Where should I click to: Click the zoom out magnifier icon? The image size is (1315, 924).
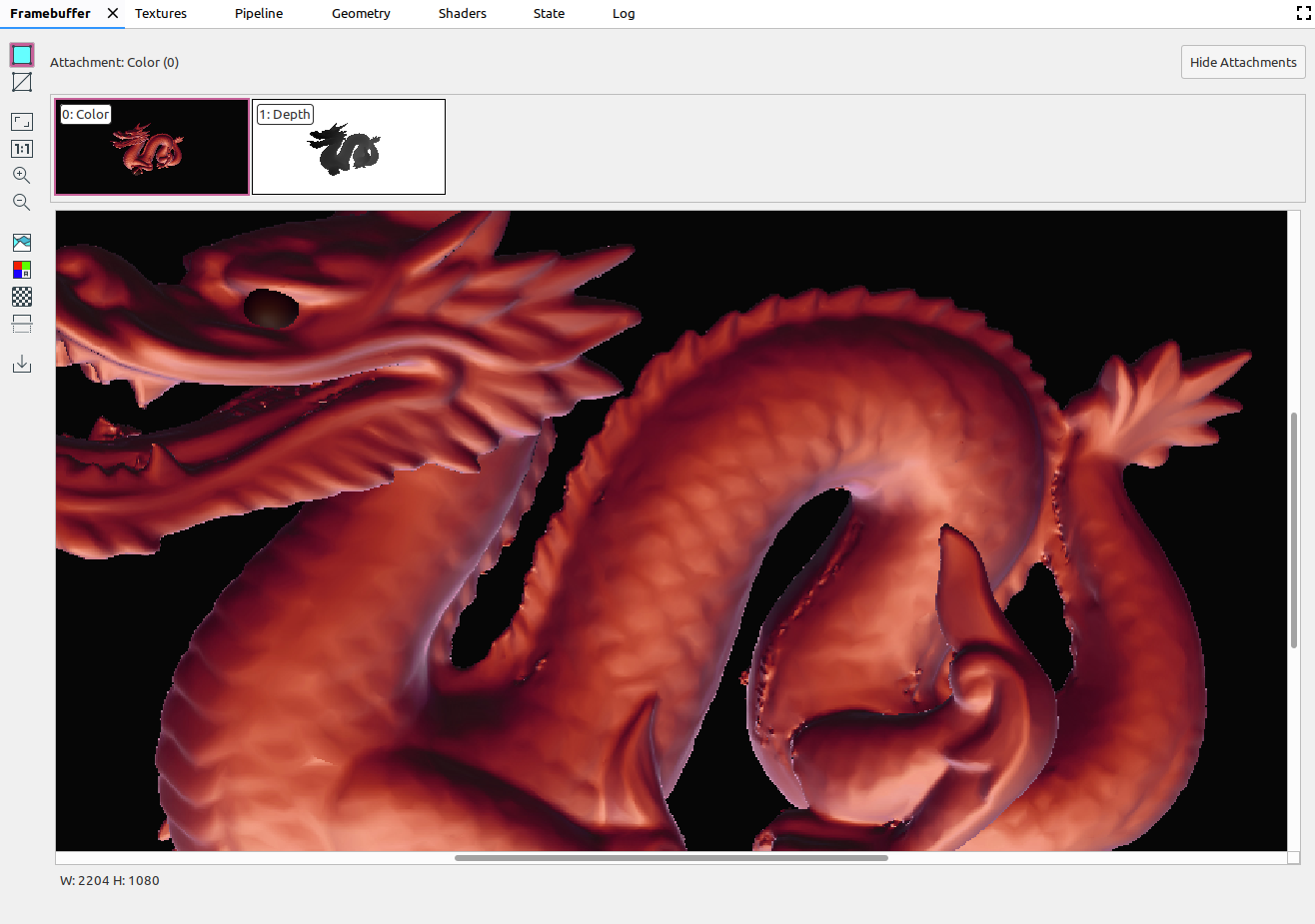(22, 203)
